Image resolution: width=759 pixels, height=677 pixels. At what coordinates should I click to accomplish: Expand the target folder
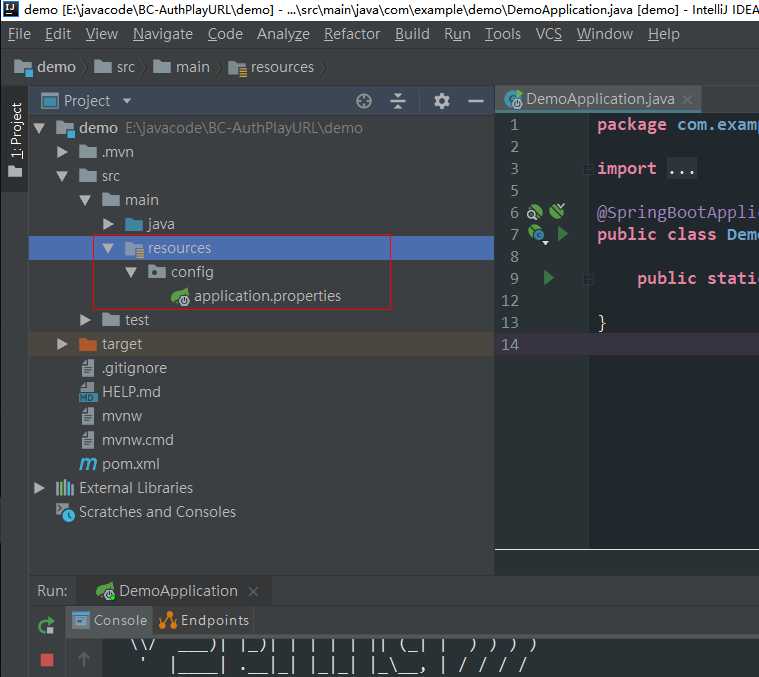63,344
